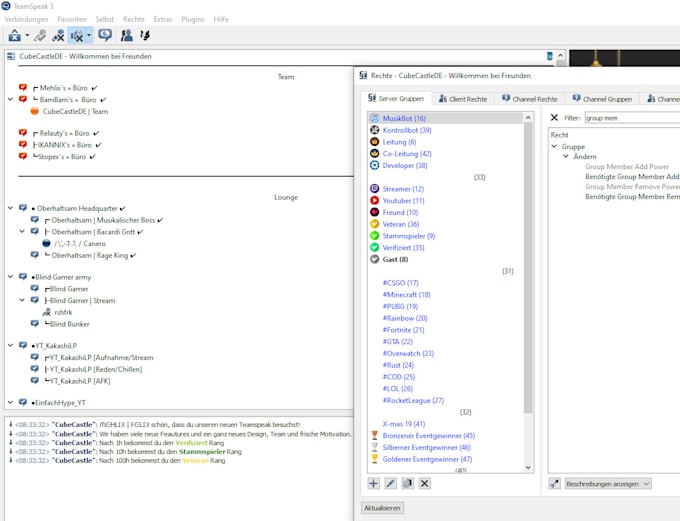Open dropdown arrow next to mute speakers icon
Image resolution: width=680 pixels, height=521 pixels.
click(x=89, y=36)
